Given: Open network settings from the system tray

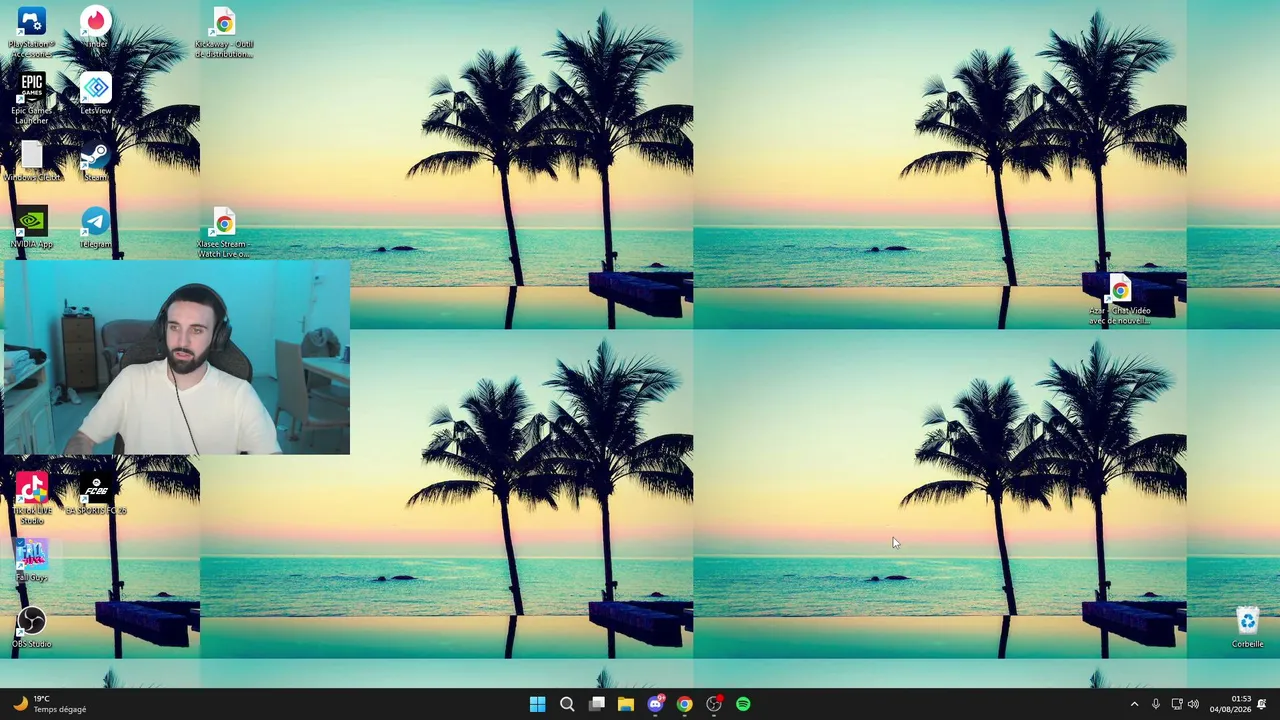Looking at the screenshot, I should point(1177,704).
